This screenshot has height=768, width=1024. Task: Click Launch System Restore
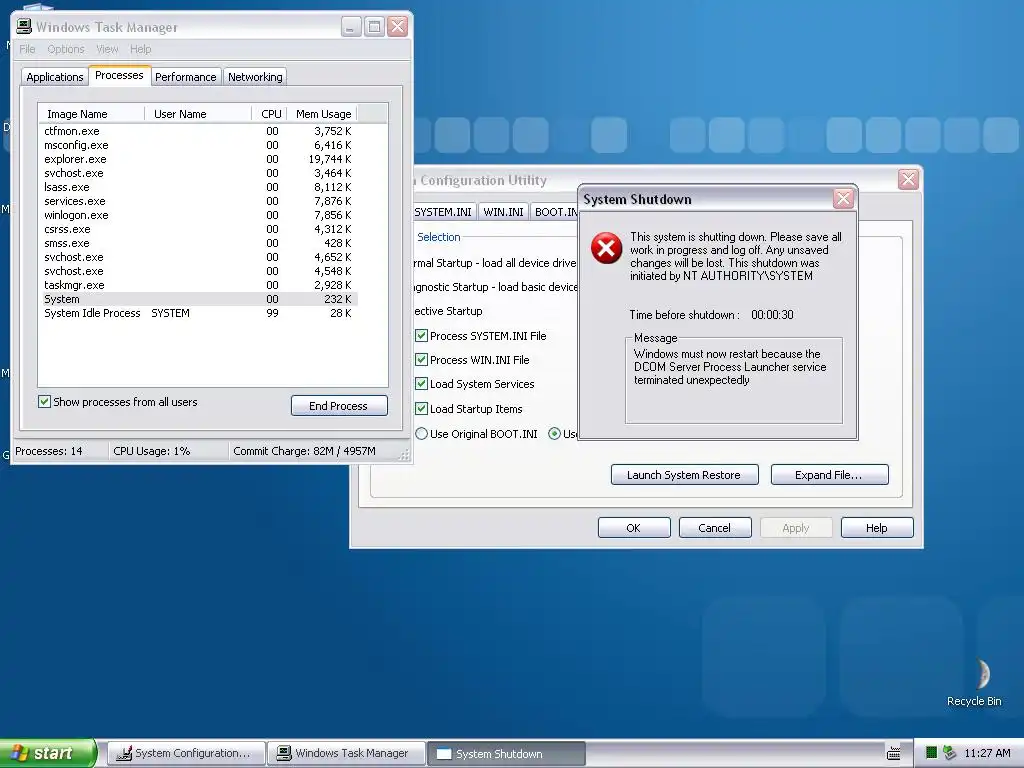[x=684, y=475]
